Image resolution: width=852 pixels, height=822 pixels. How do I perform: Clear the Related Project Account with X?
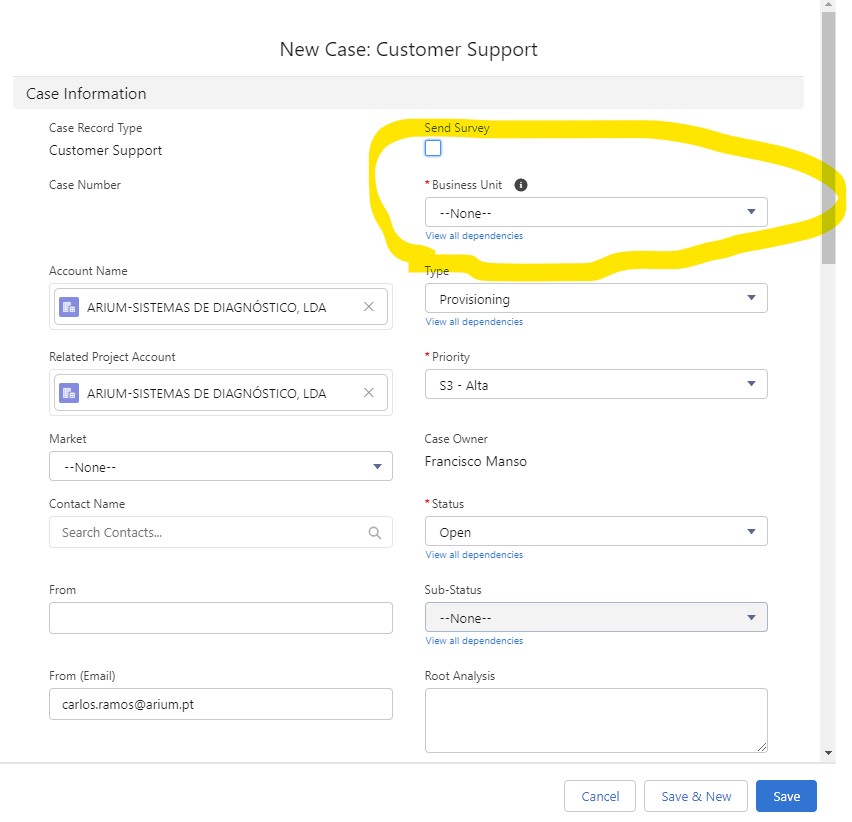click(x=368, y=393)
